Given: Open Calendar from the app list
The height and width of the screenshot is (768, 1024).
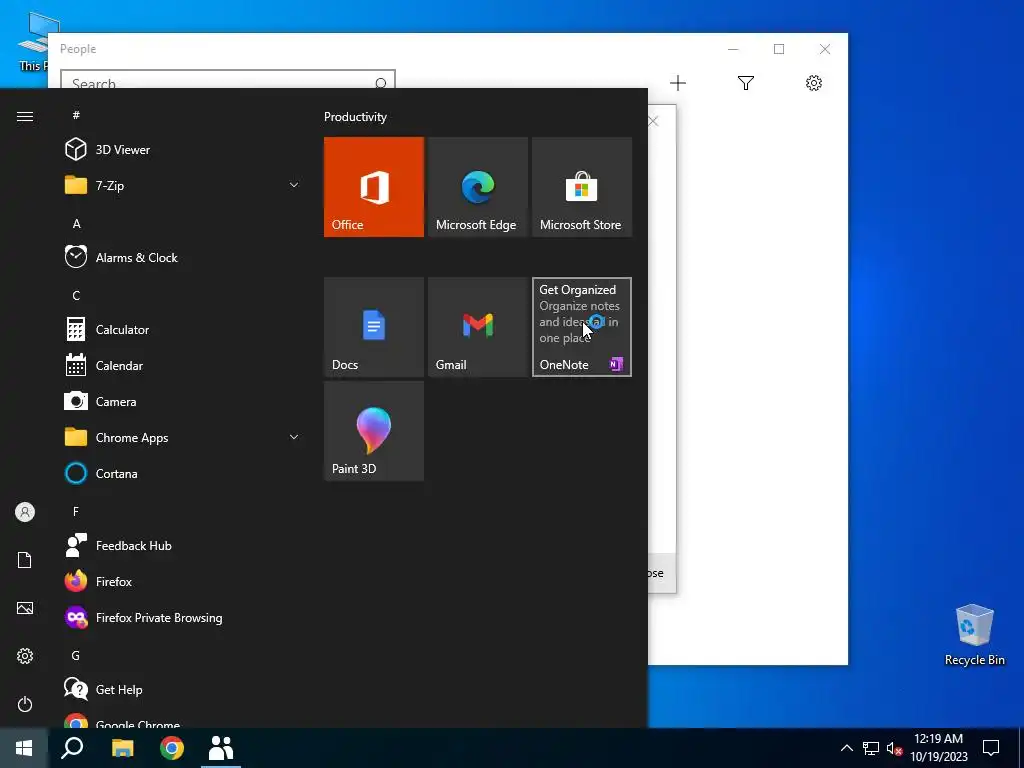Looking at the screenshot, I should click(183, 365).
